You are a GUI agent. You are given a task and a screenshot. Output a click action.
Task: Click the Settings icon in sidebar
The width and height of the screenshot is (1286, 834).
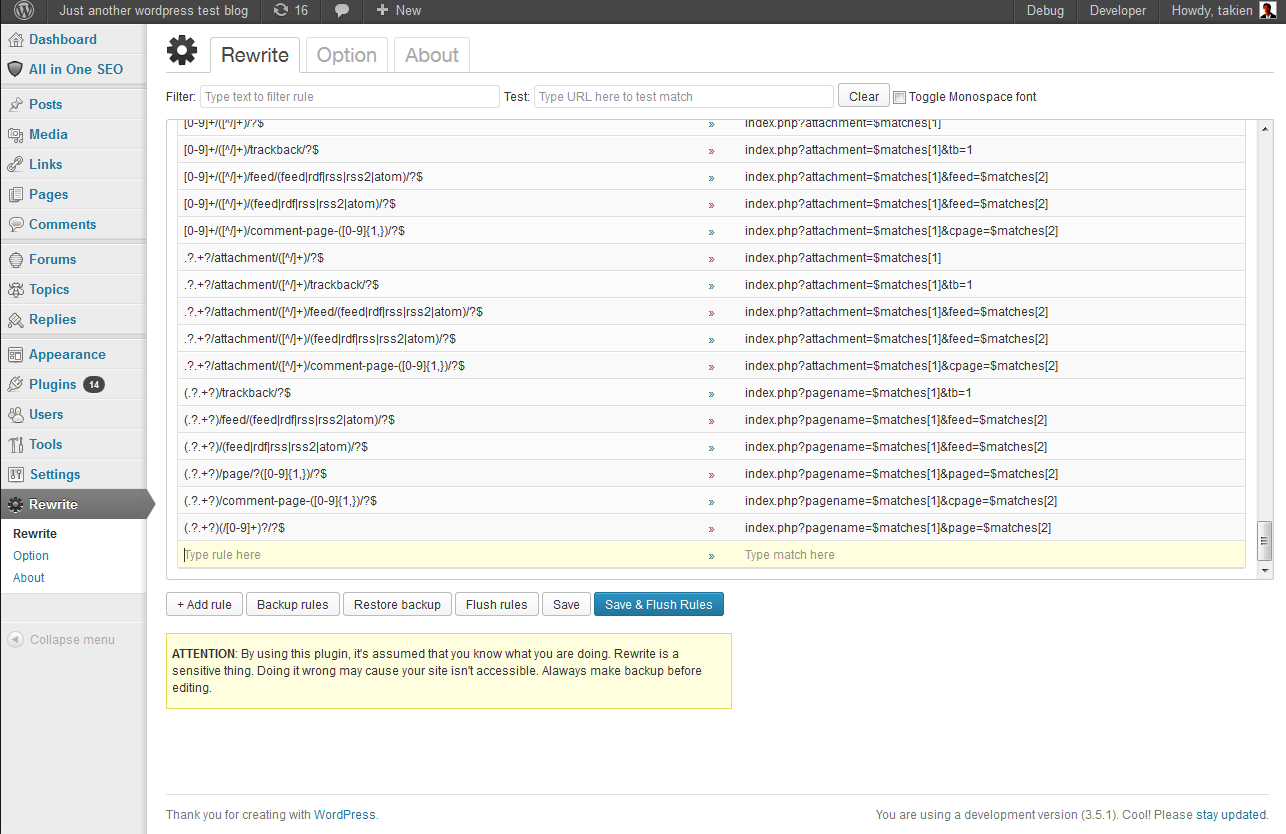point(15,475)
